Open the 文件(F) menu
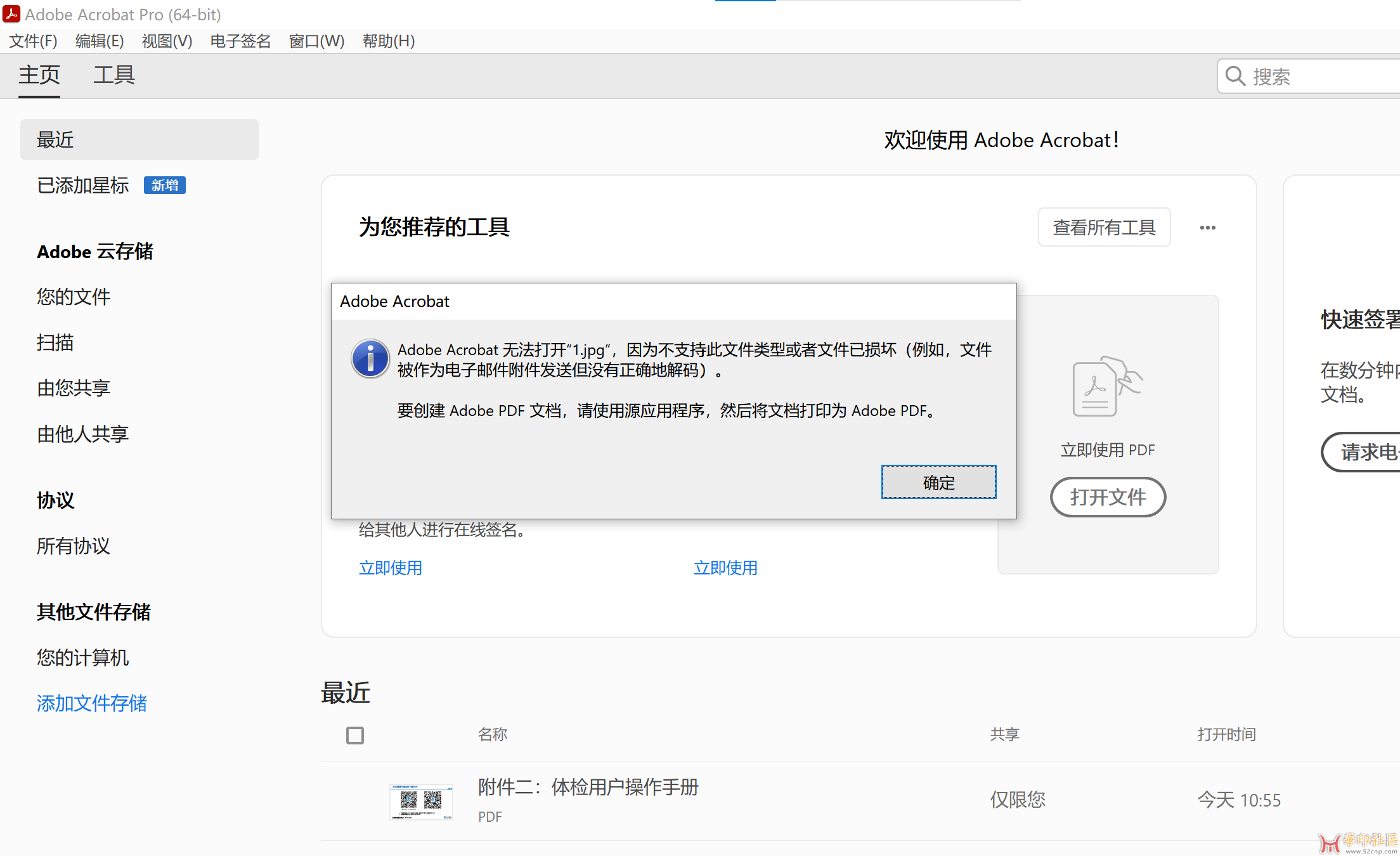The height and width of the screenshot is (856, 1400). pos(33,41)
